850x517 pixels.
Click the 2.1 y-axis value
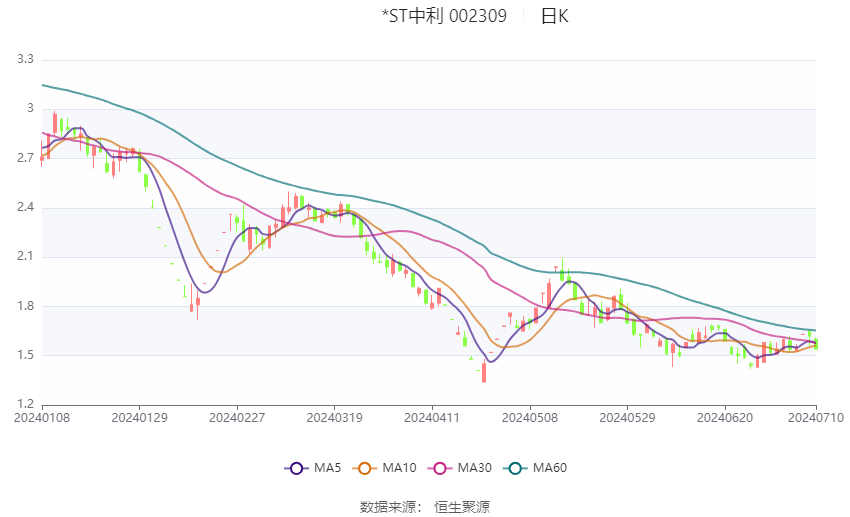25,256
